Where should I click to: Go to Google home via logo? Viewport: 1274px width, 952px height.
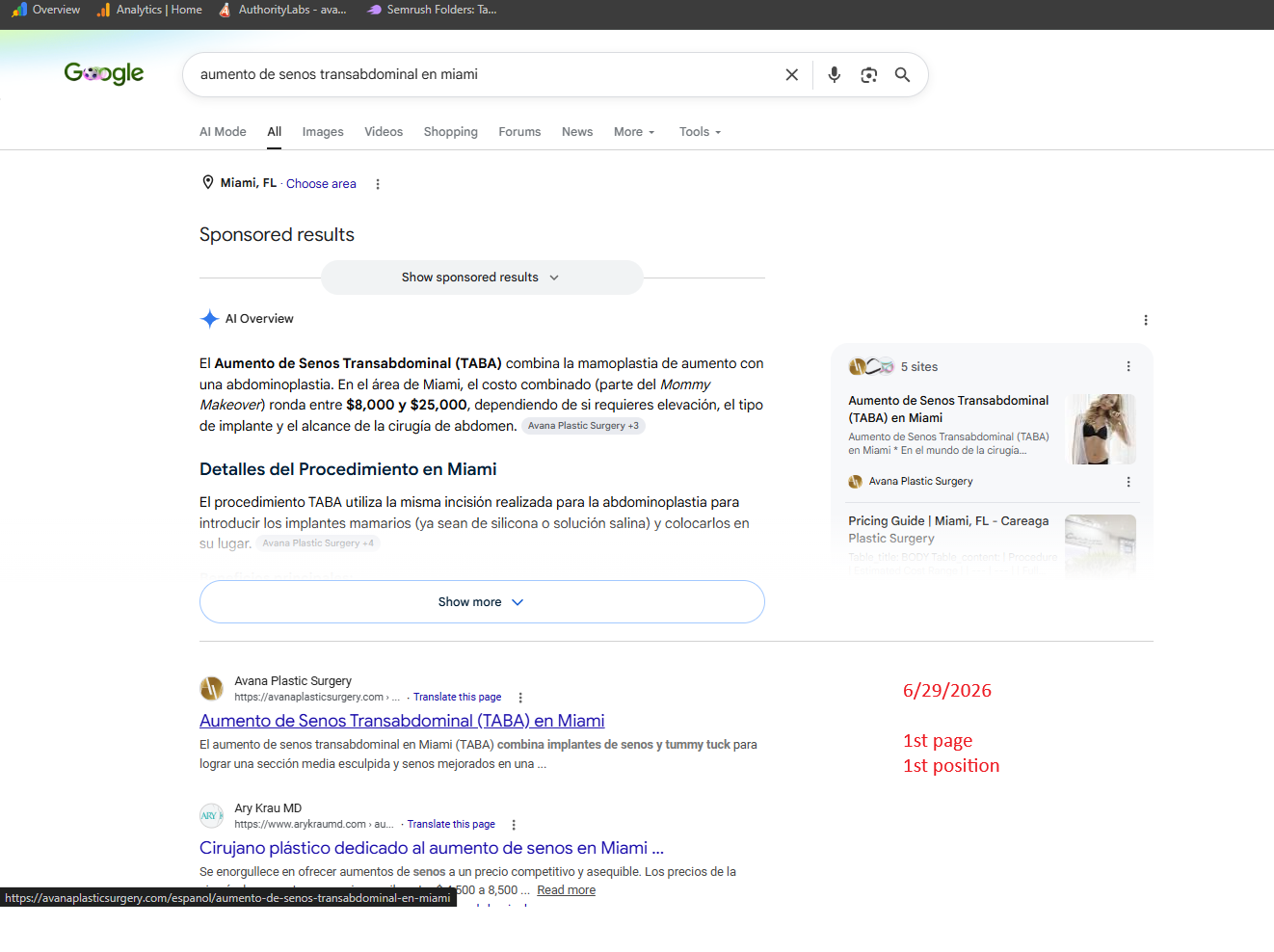[x=103, y=73]
